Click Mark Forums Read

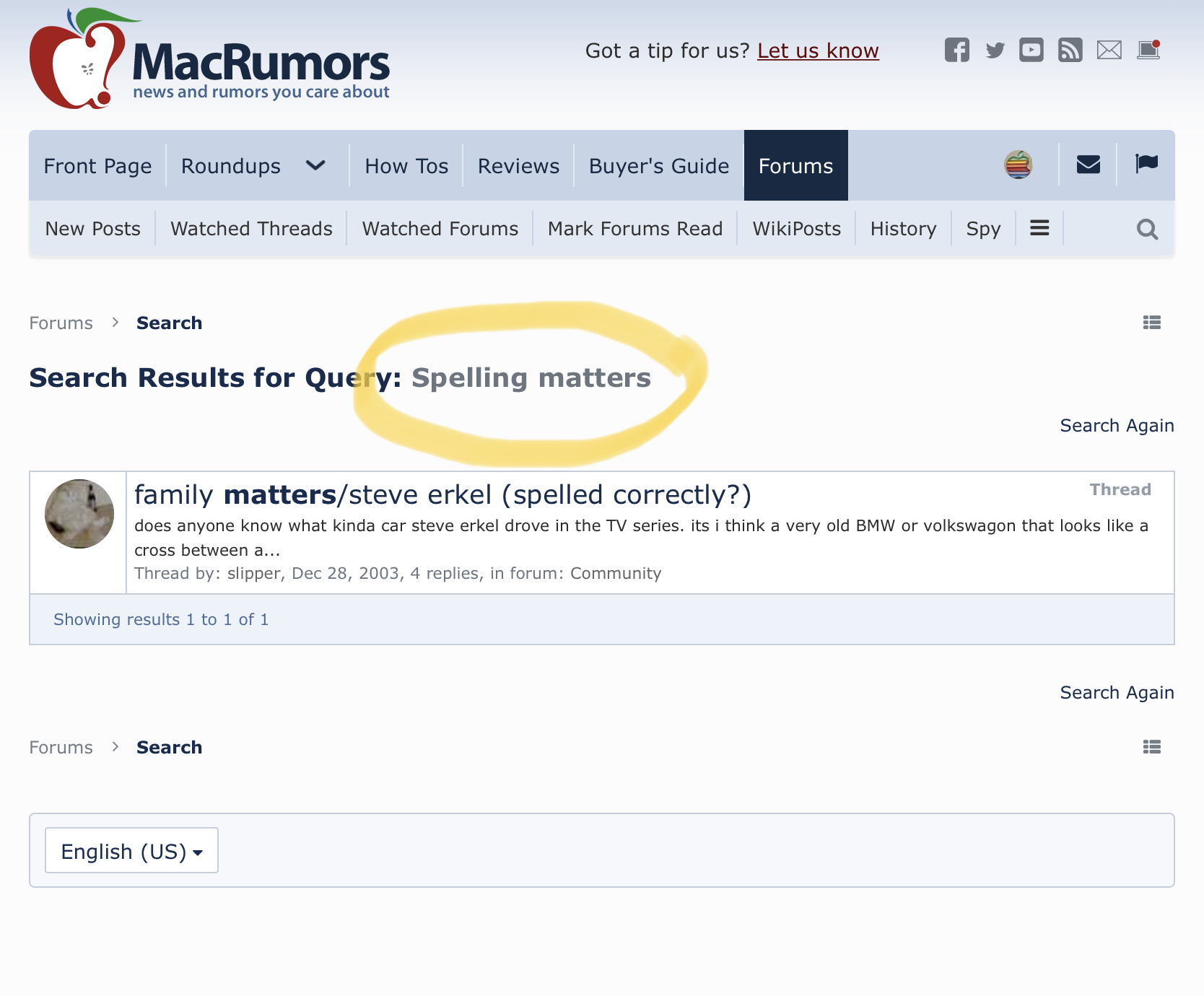pyautogui.click(x=635, y=229)
